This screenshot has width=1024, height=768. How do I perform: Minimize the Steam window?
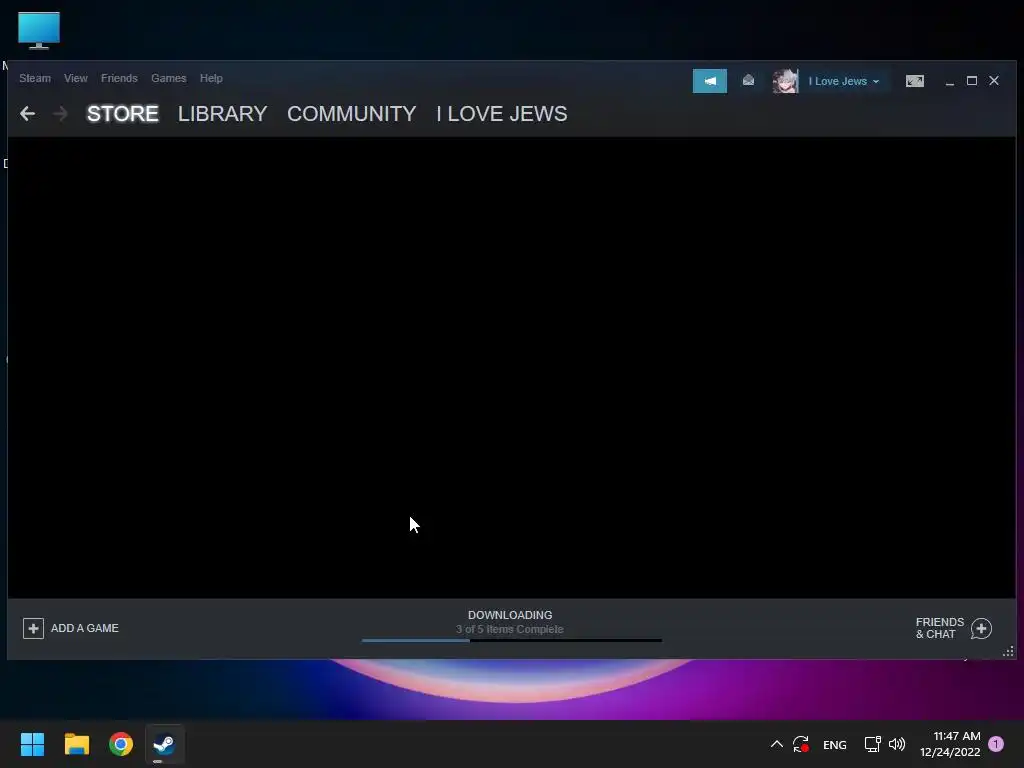(950, 81)
